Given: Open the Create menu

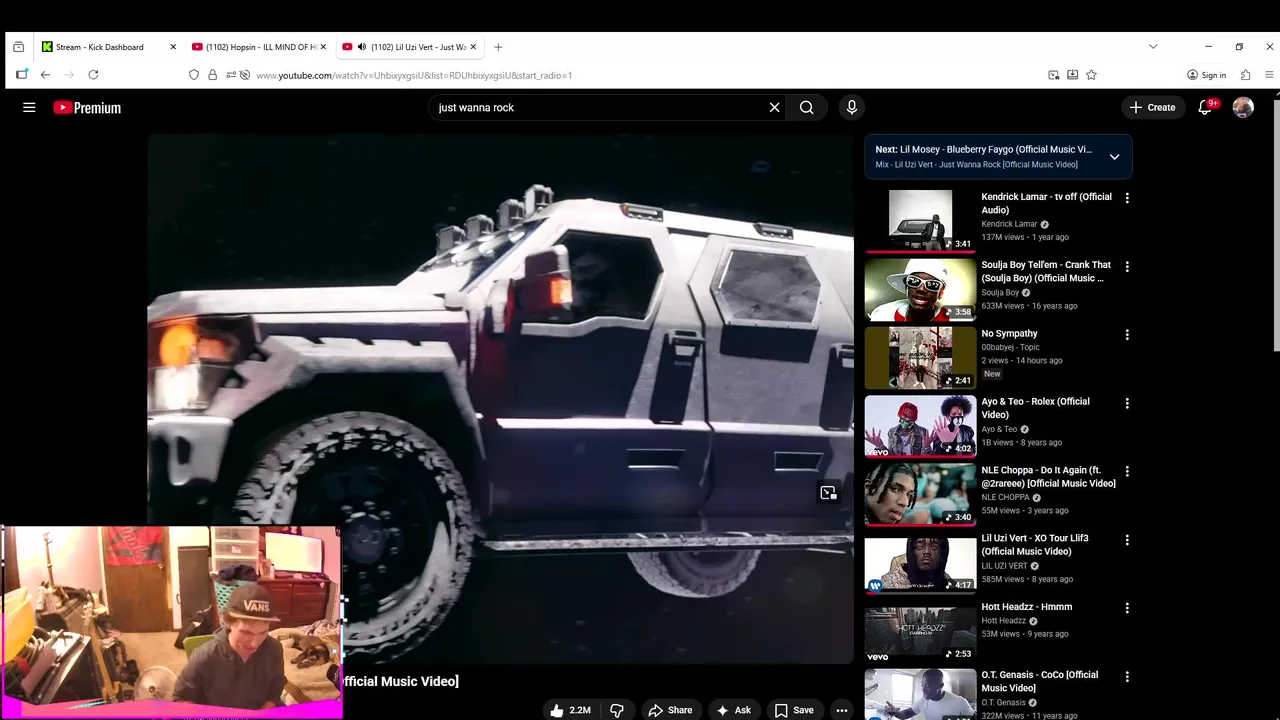Looking at the screenshot, I should (x=1152, y=107).
